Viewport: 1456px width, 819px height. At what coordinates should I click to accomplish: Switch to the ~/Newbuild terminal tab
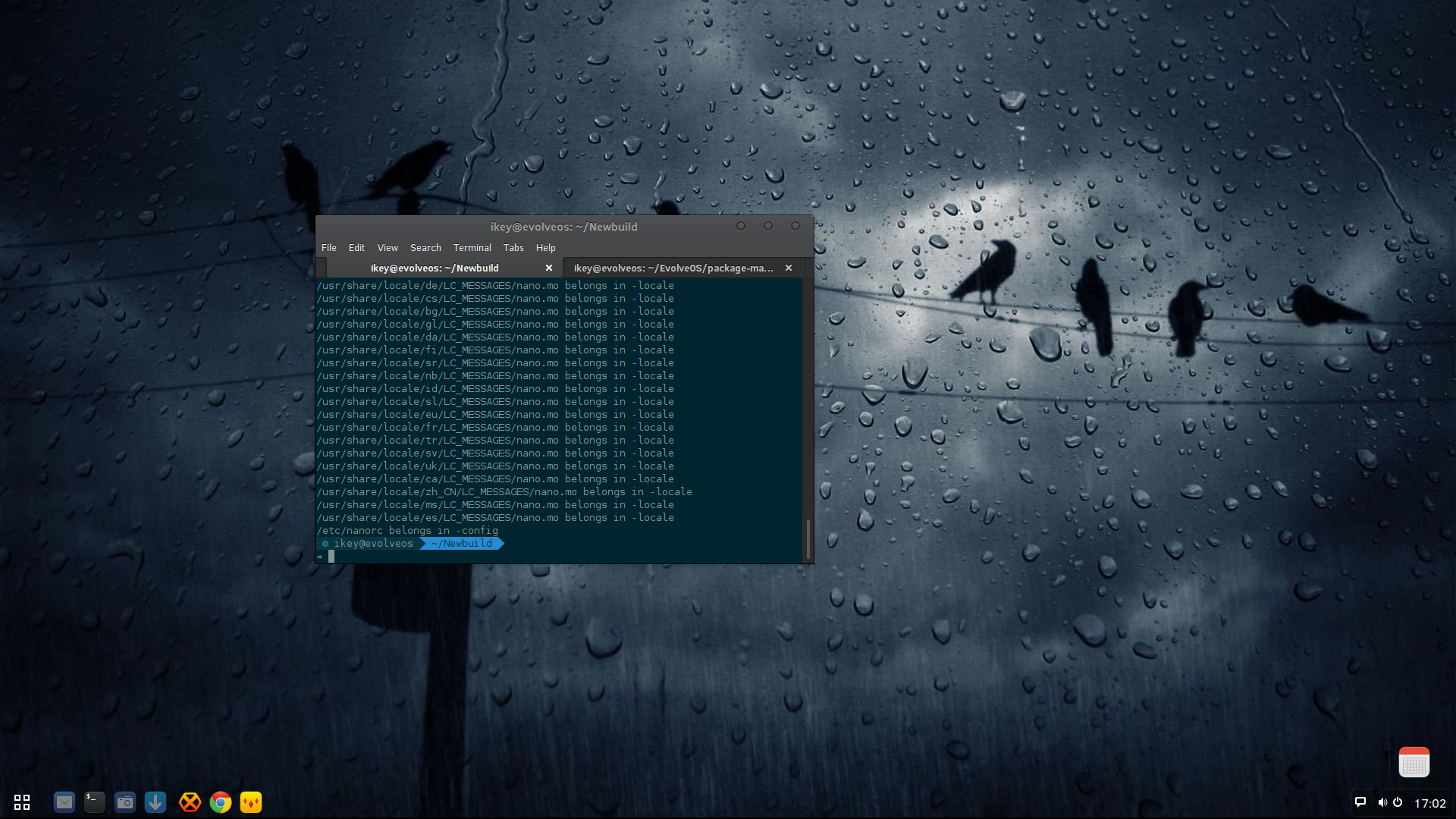[x=435, y=268]
